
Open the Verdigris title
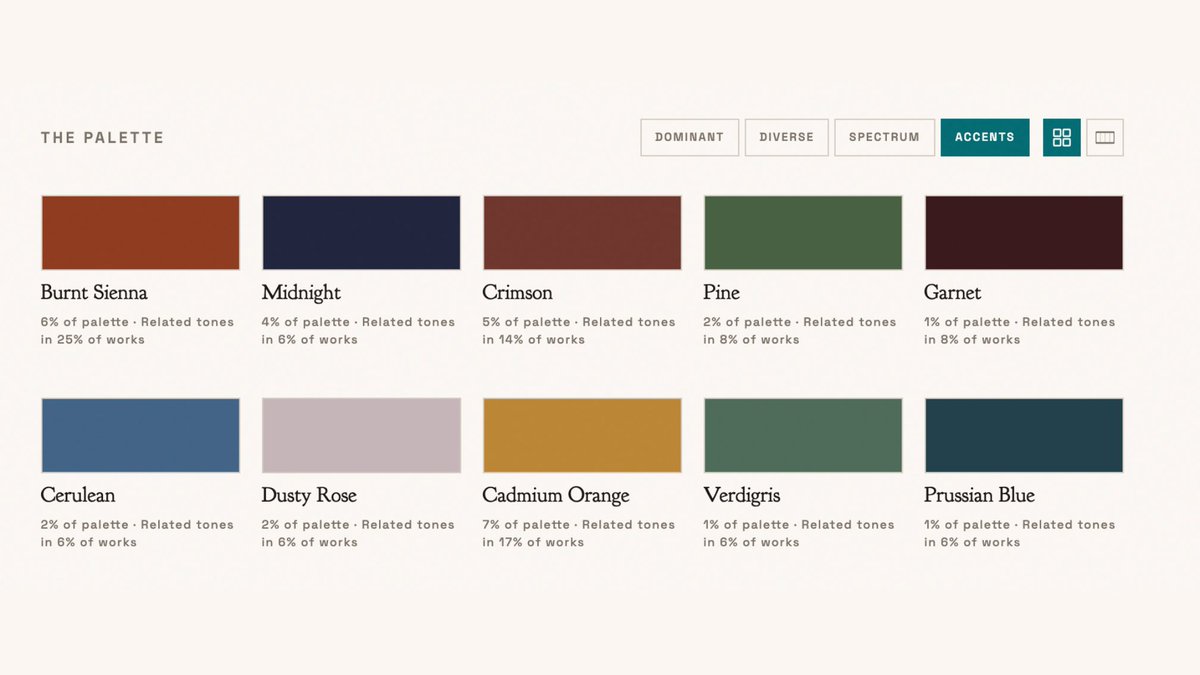click(741, 495)
